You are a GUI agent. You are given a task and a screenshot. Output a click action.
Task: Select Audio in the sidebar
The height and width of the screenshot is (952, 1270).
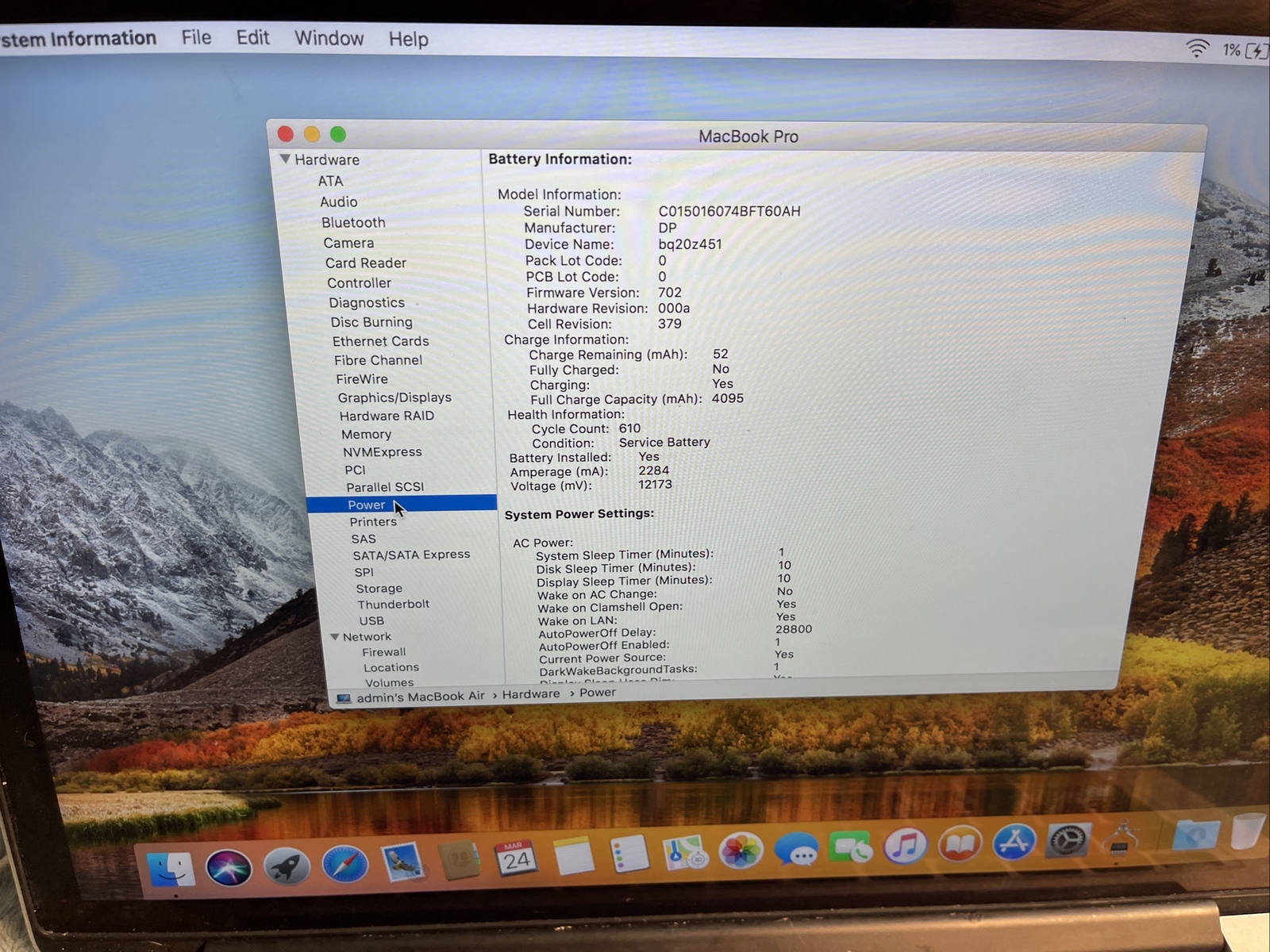(x=339, y=202)
